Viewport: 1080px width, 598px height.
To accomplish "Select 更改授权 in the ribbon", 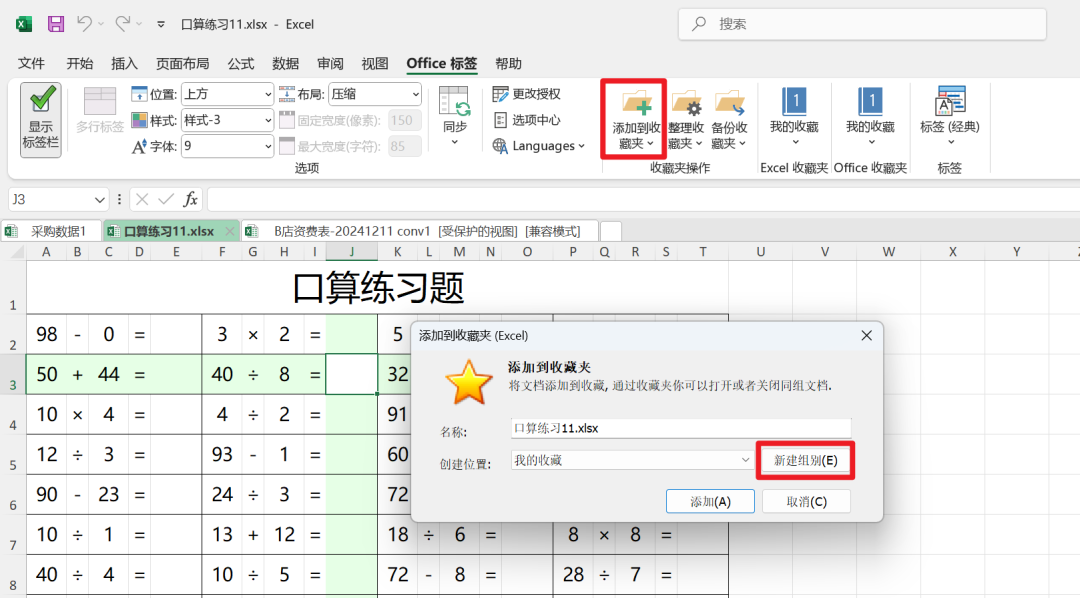I will [x=524, y=91].
